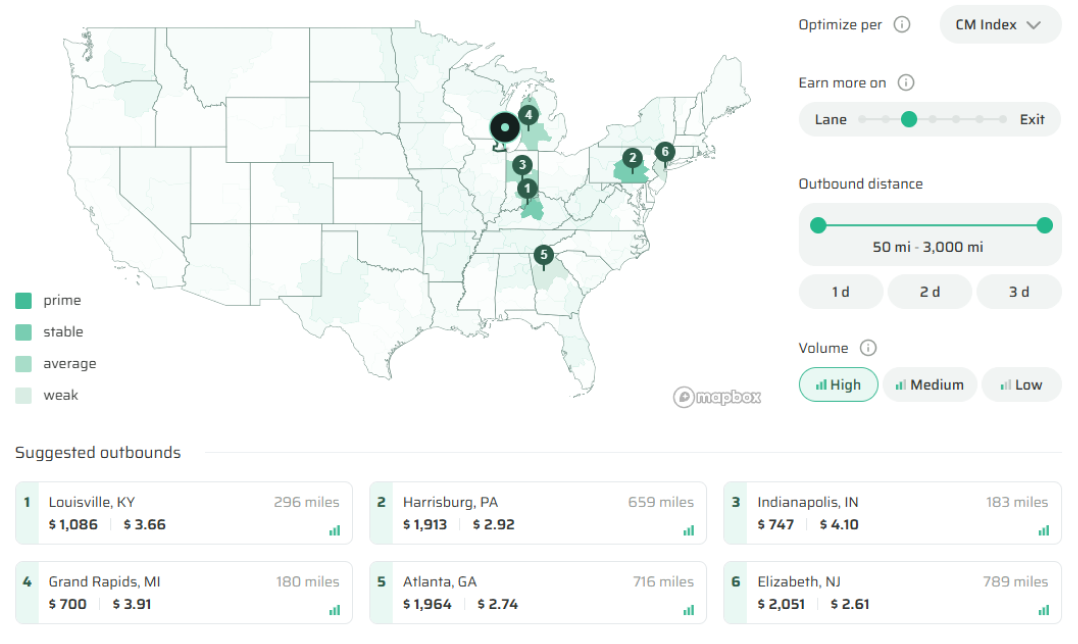
Task: Click volume bars icon on Atlanta, GA card
Action: [x=688, y=610]
